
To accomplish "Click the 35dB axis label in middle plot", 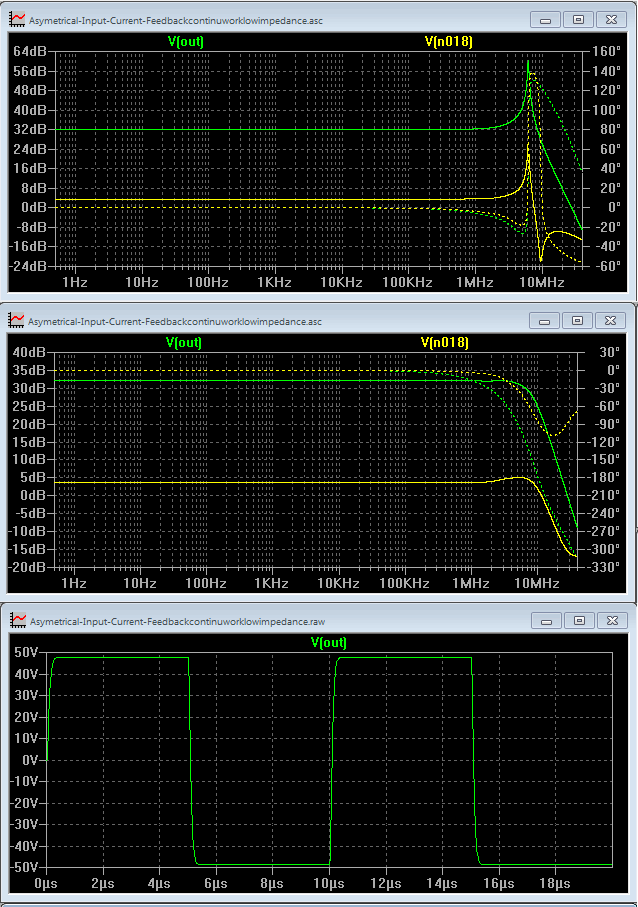I will (x=29, y=370).
